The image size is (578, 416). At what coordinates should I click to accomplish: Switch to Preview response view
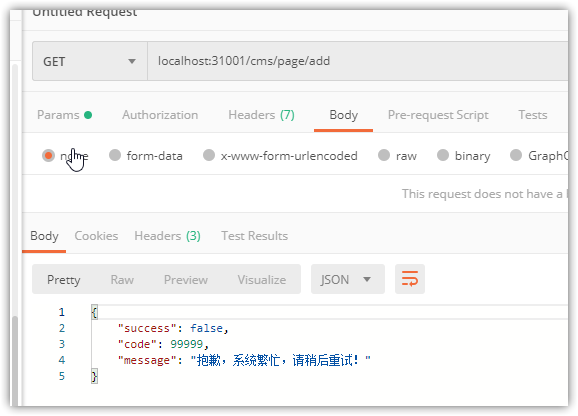[x=186, y=280]
